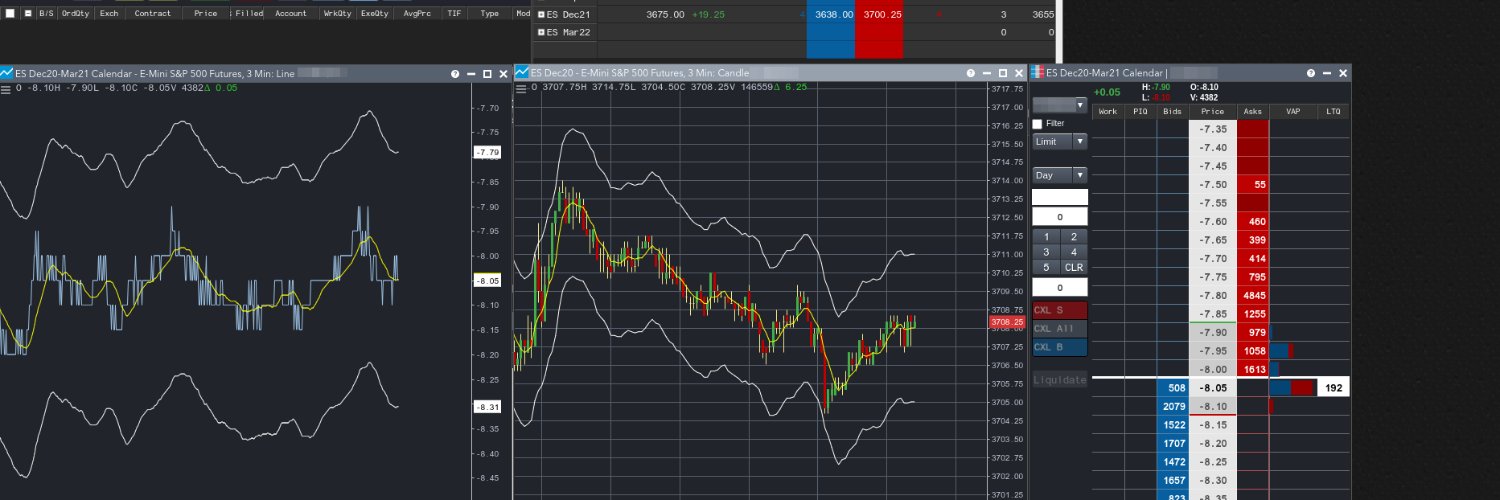Open the Day time-in-force dropdown
Viewport: 1500px width, 500px height.
tap(1060, 175)
